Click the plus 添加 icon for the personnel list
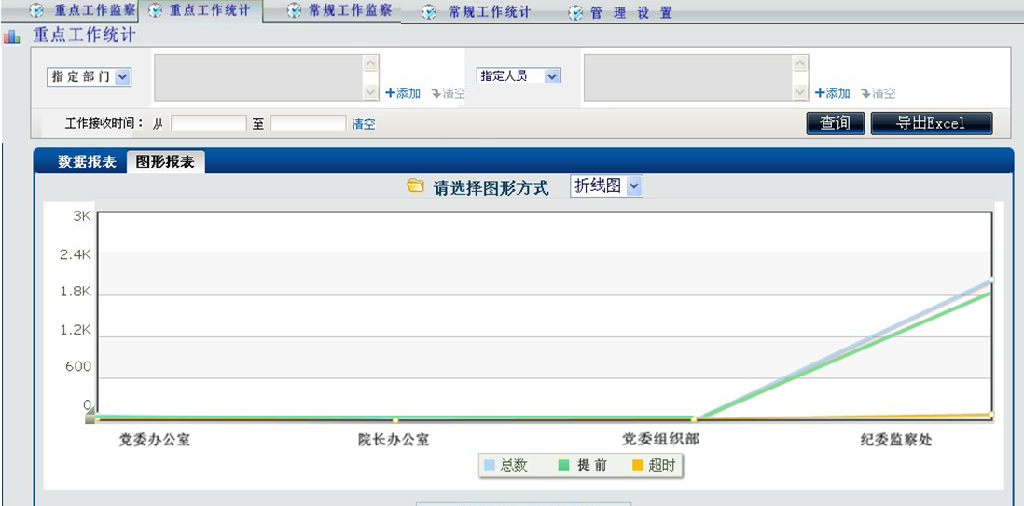Screen dimensions: 1024x506 point(820,93)
